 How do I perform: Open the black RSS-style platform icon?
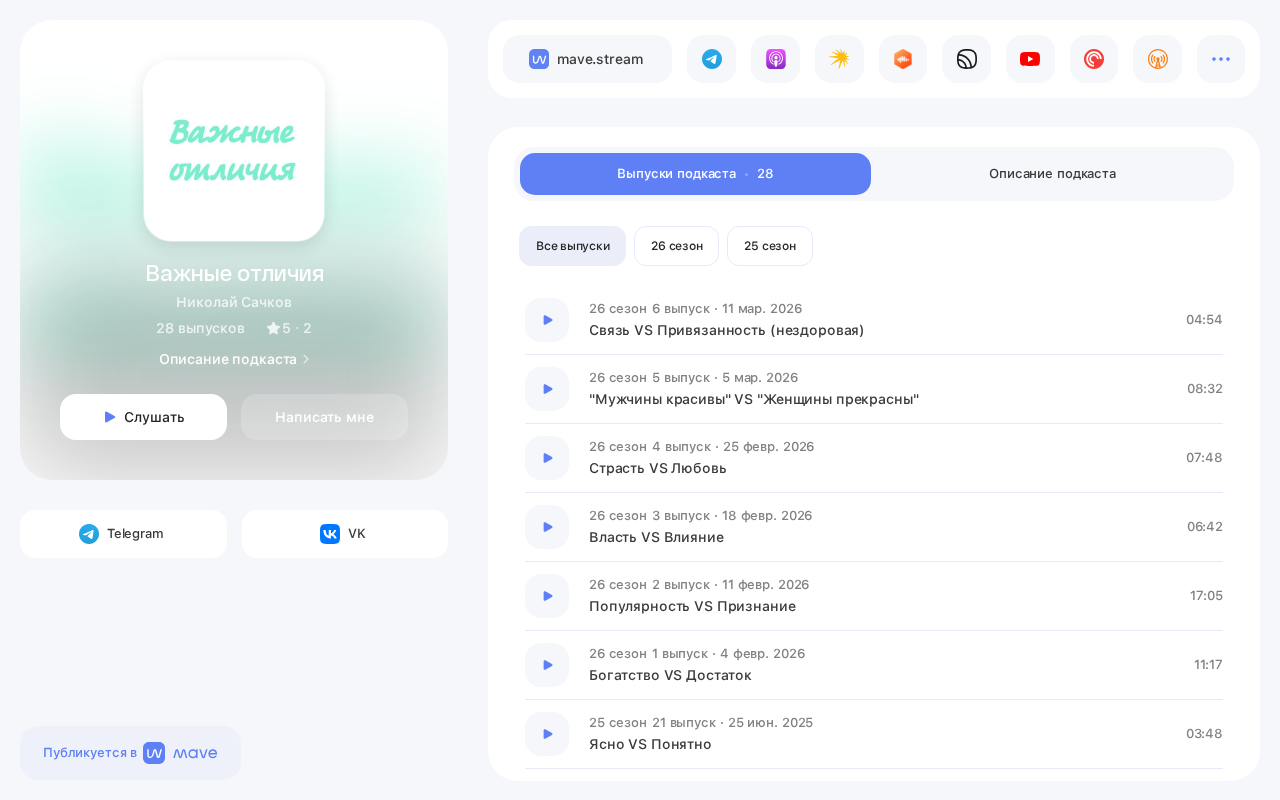click(966, 59)
